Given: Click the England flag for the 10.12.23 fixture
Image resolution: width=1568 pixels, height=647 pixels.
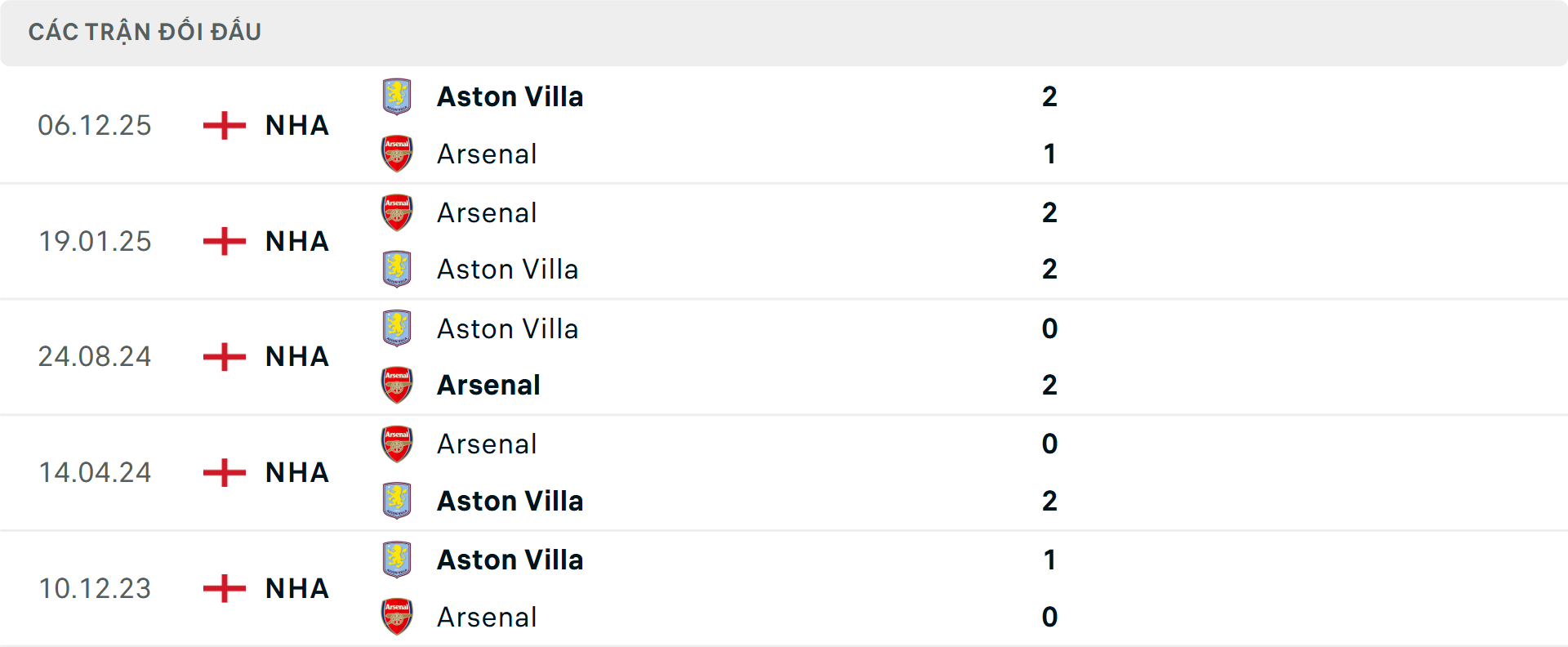Looking at the screenshot, I should click(223, 588).
